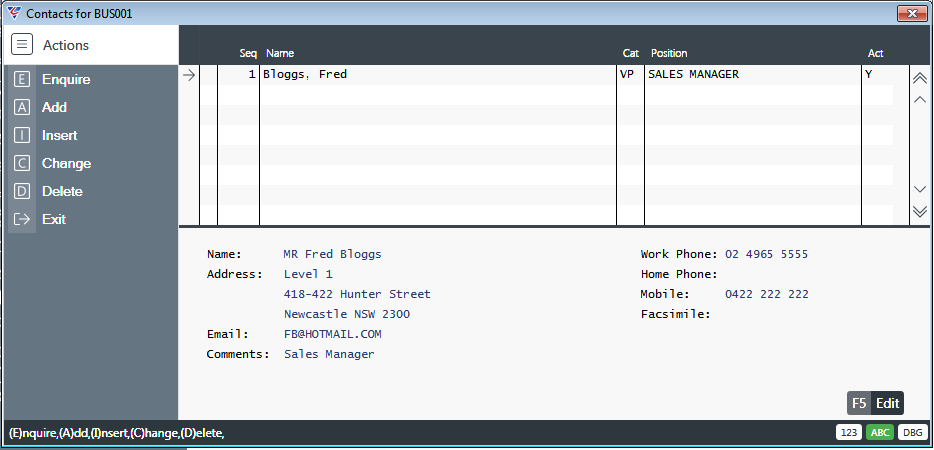Click the address line Level 1
The image size is (934, 450).
tap(308, 274)
